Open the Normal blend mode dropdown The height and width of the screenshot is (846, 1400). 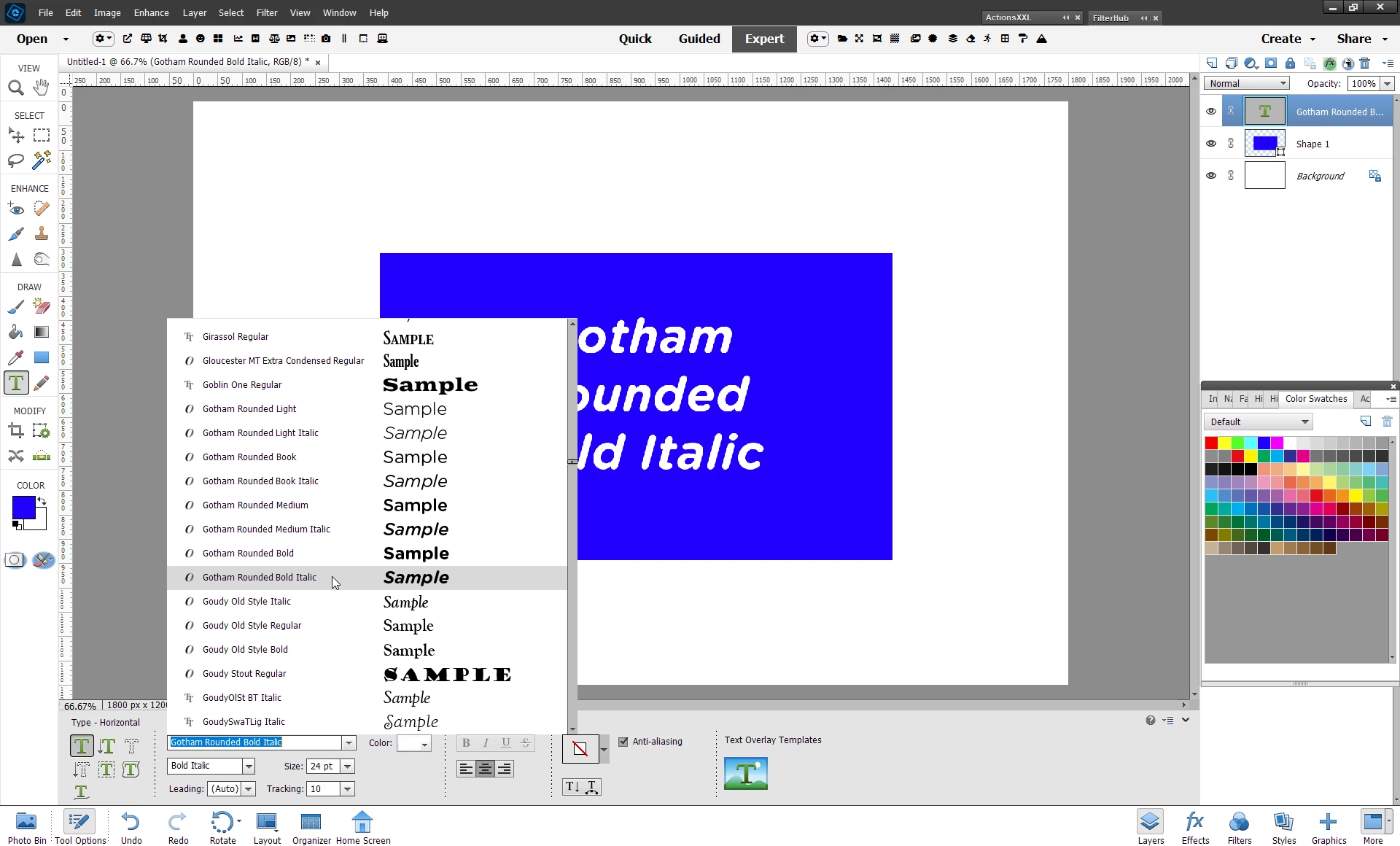point(1247,84)
